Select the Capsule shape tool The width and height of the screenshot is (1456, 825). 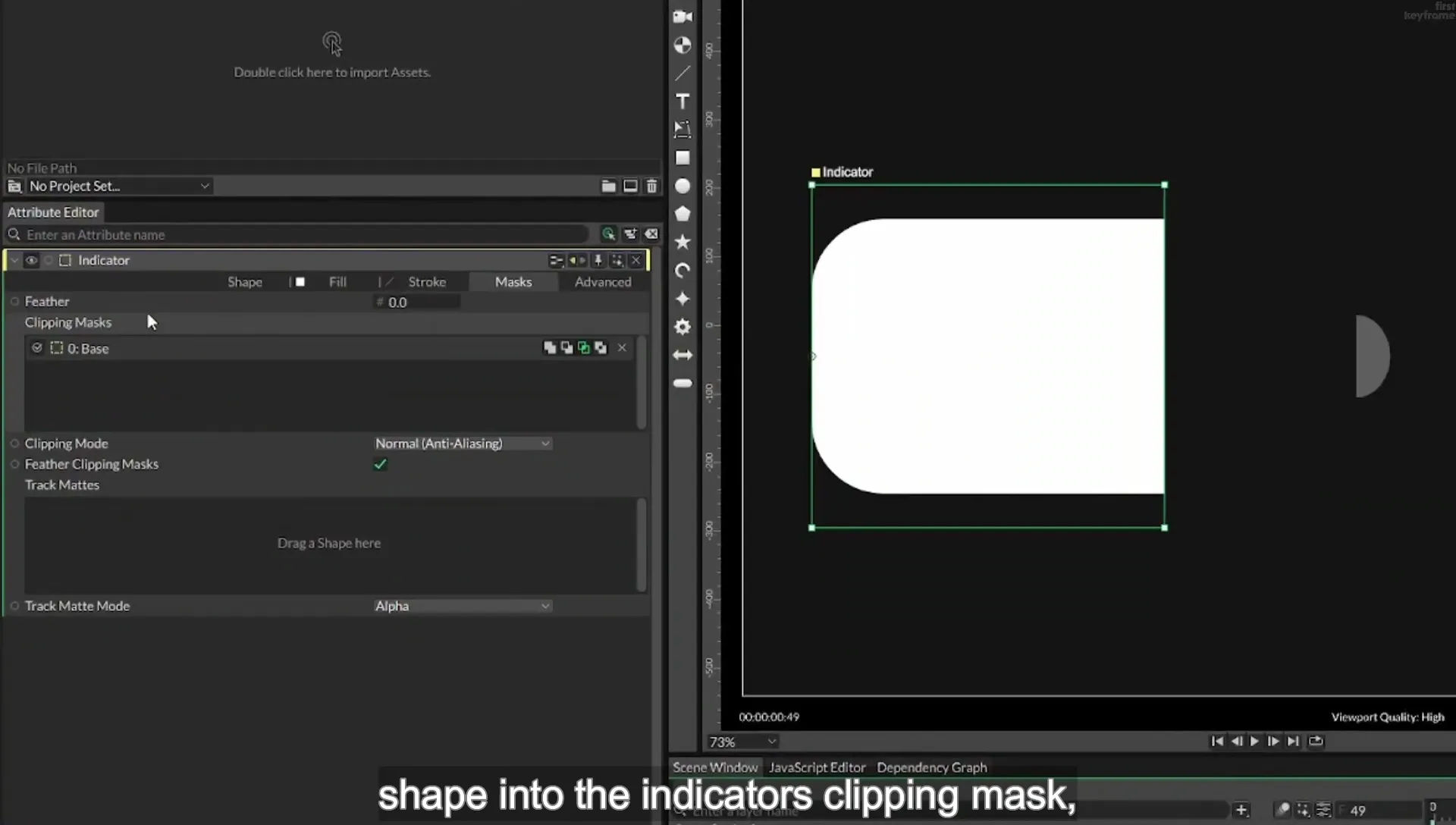coord(682,383)
